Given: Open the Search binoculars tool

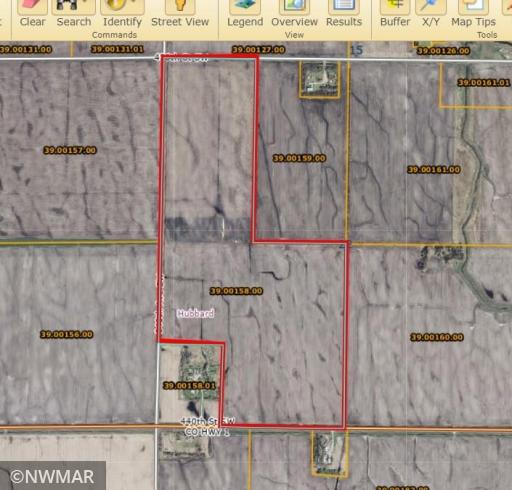Looking at the screenshot, I should pos(74,13).
